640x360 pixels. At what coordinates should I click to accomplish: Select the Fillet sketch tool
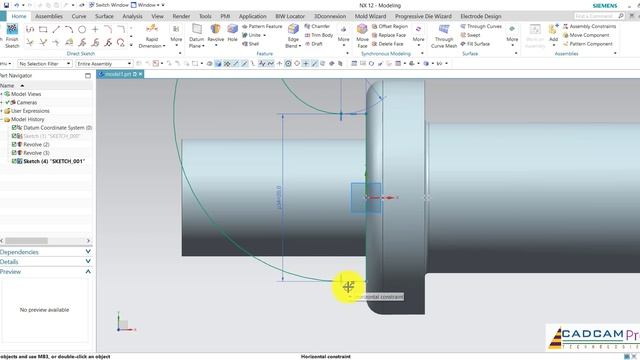pos(108,29)
